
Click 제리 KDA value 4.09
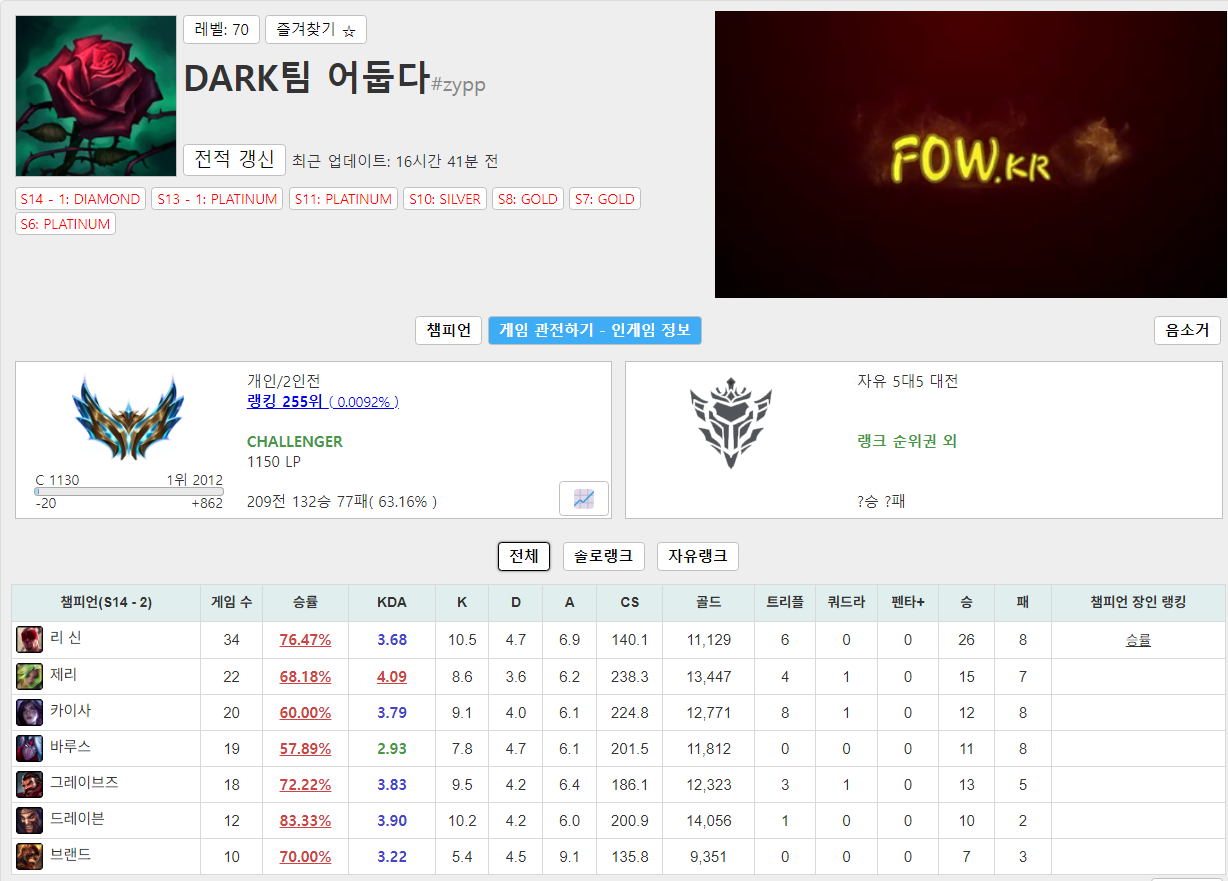(392, 676)
